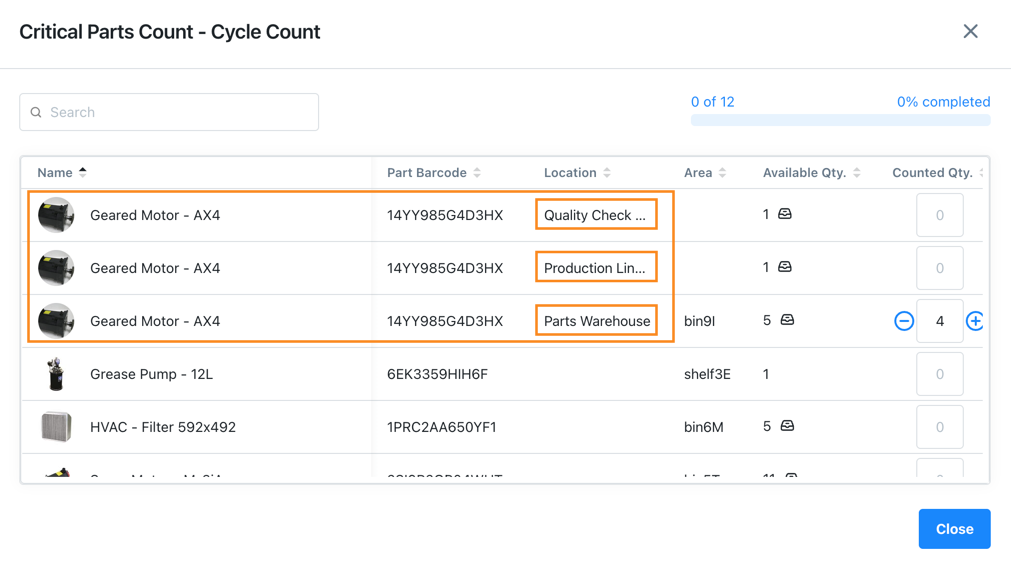
Task: Click the '0 of 12' progress text
Action: (x=712, y=102)
